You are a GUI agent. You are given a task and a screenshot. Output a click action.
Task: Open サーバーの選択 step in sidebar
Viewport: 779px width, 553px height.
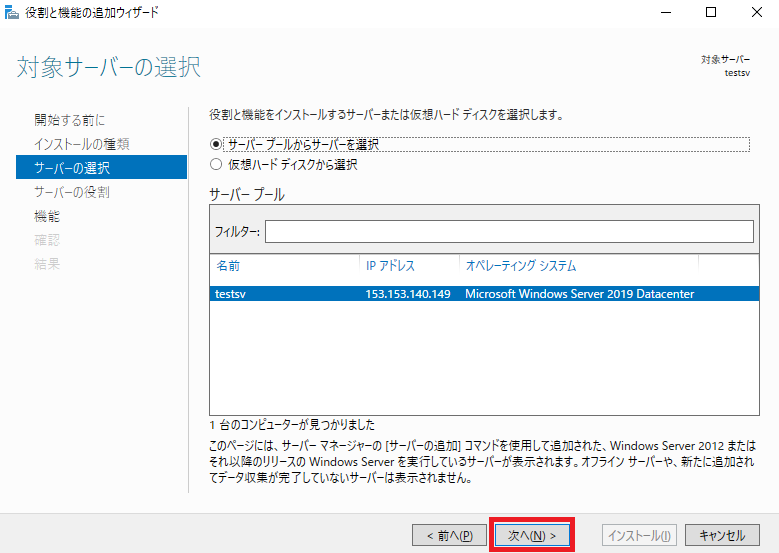(x=101, y=167)
